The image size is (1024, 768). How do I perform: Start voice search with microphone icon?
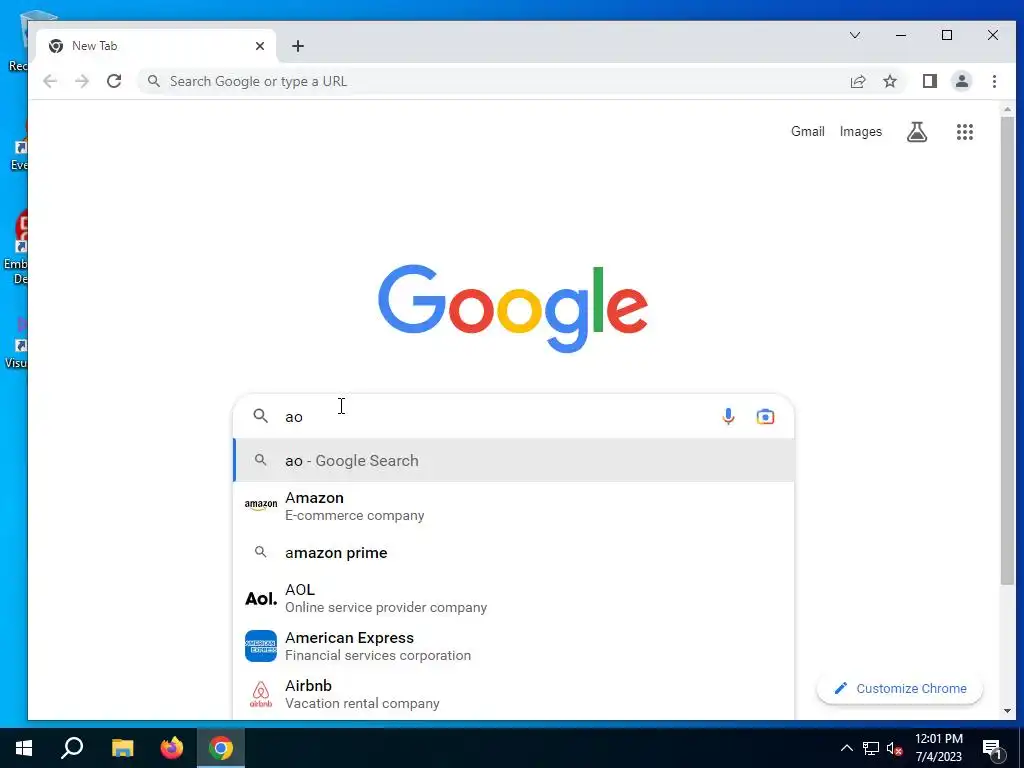point(728,416)
